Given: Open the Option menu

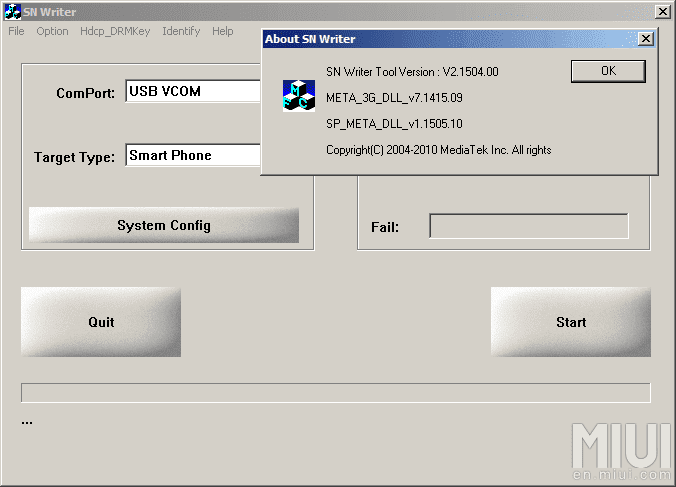Looking at the screenshot, I should [x=52, y=31].
